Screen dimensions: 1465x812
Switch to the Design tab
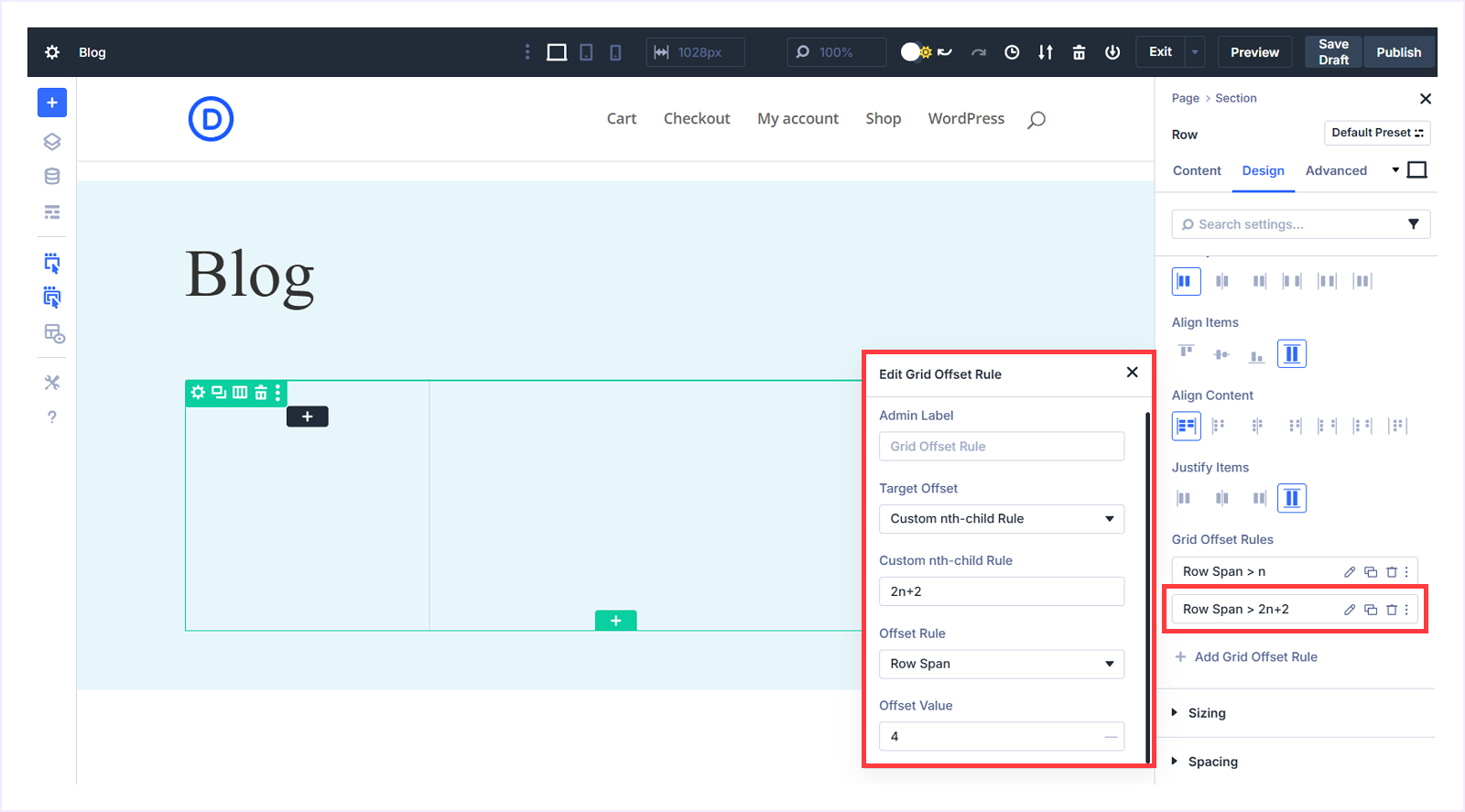click(x=1263, y=171)
